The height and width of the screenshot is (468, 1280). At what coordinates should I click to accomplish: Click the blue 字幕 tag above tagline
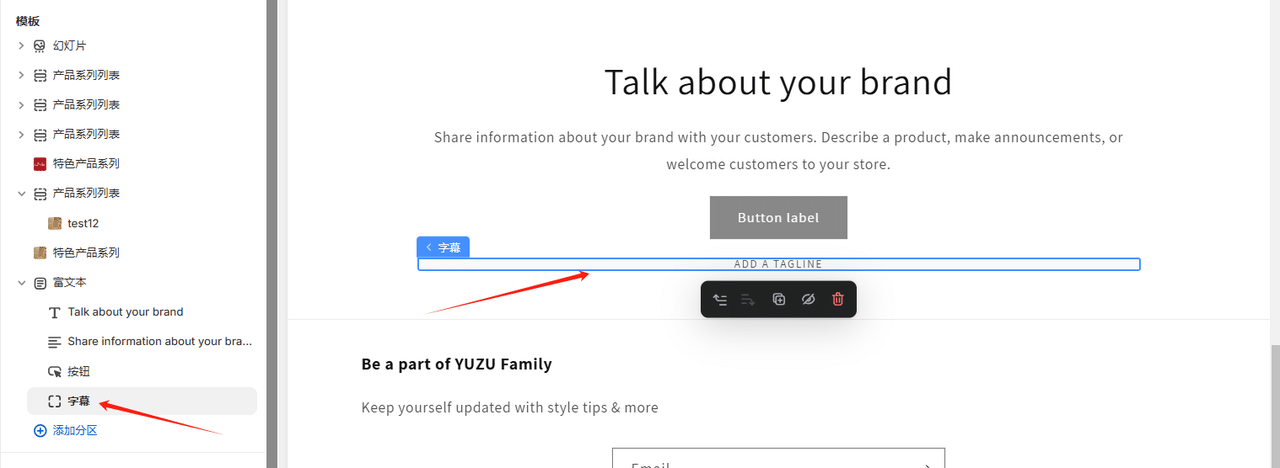coord(443,247)
